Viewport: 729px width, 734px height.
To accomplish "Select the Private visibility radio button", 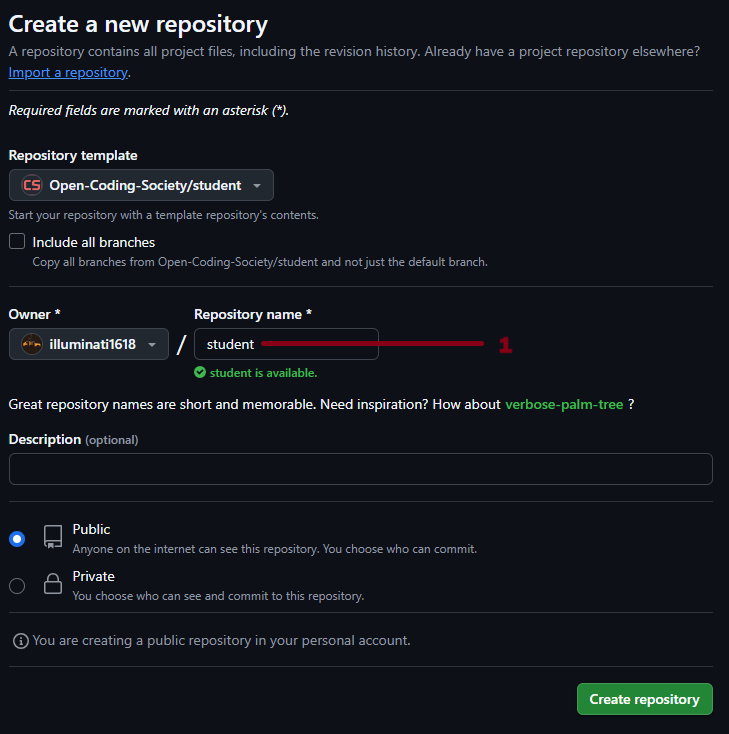I will pyautogui.click(x=17, y=586).
